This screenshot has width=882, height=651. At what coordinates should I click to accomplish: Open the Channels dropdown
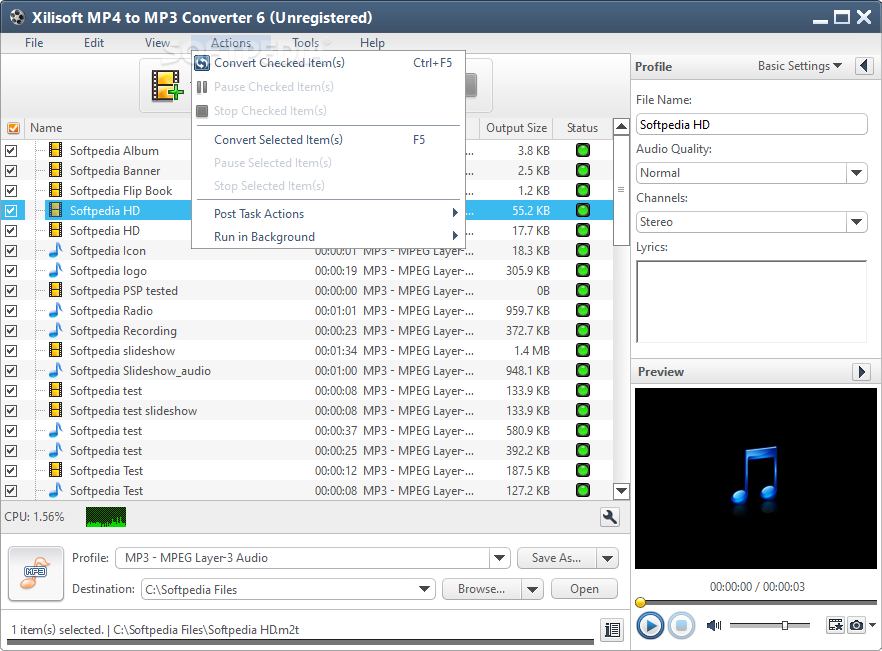[857, 222]
